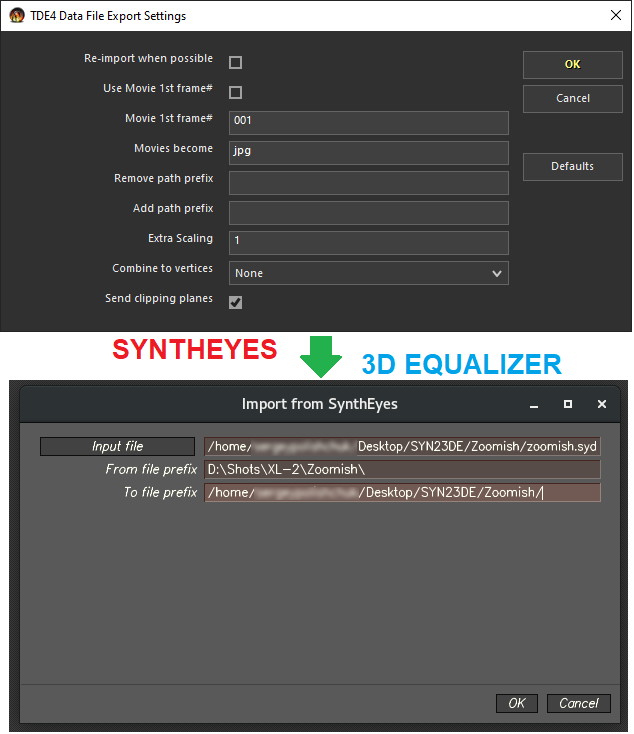Click the From file prefix label
The width and height of the screenshot is (634, 734).
(x=151, y=469)
